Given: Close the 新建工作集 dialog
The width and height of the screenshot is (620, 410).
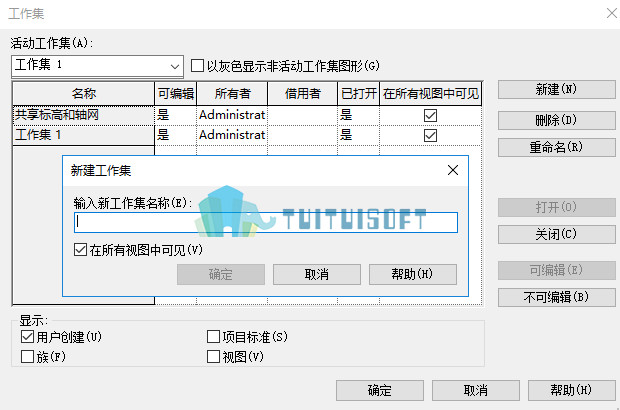Looking at the screenshot, I should [453, 170].
